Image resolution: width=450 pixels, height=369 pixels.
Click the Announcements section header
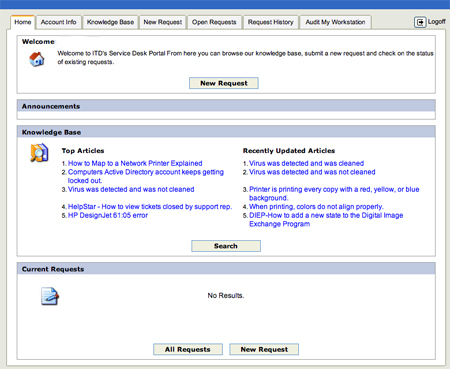[226, 106]
